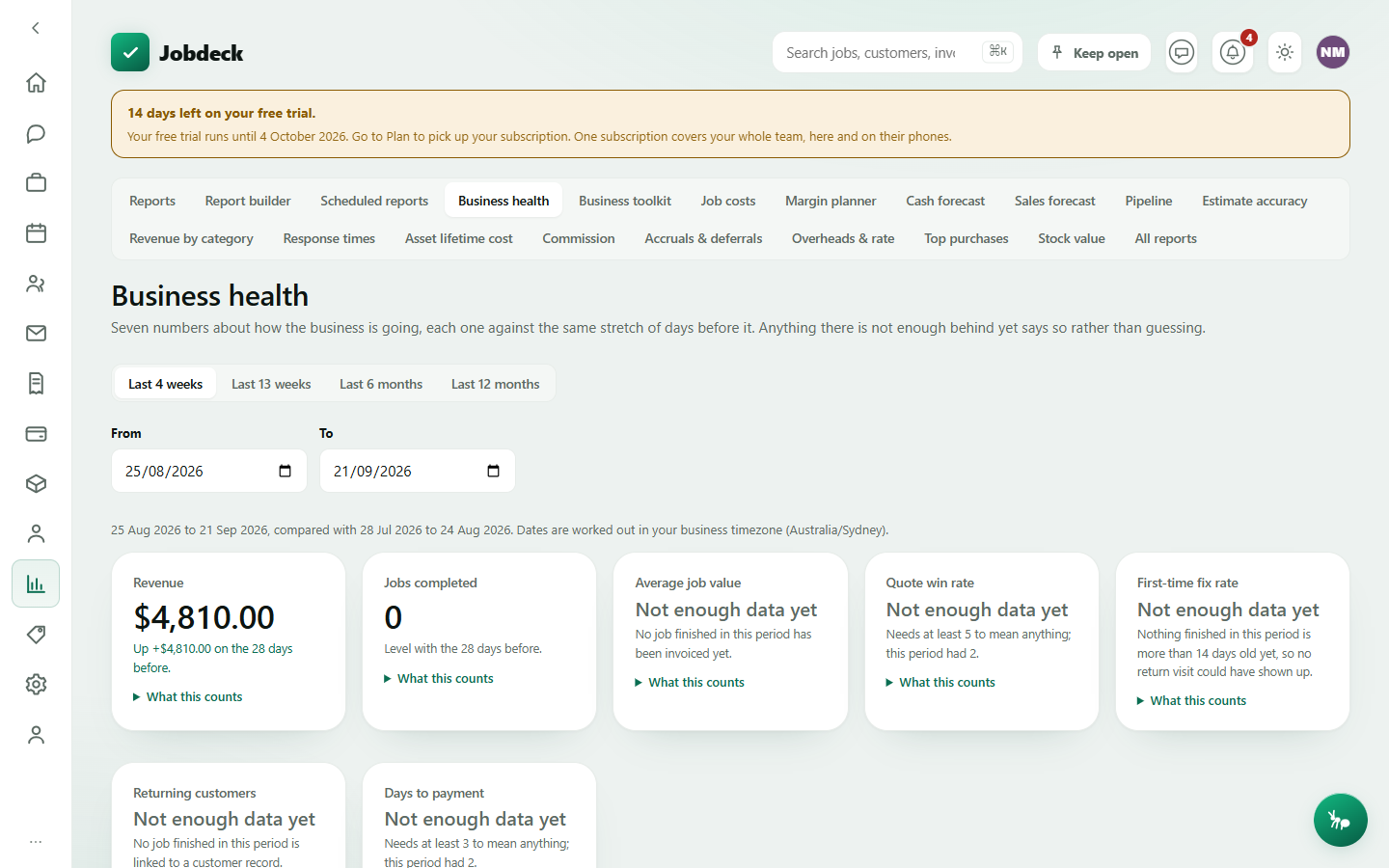Viewport: 1389px width, 868px height.
Task: Open the Revenue by category tab
Action: click(x=191, y=238)
